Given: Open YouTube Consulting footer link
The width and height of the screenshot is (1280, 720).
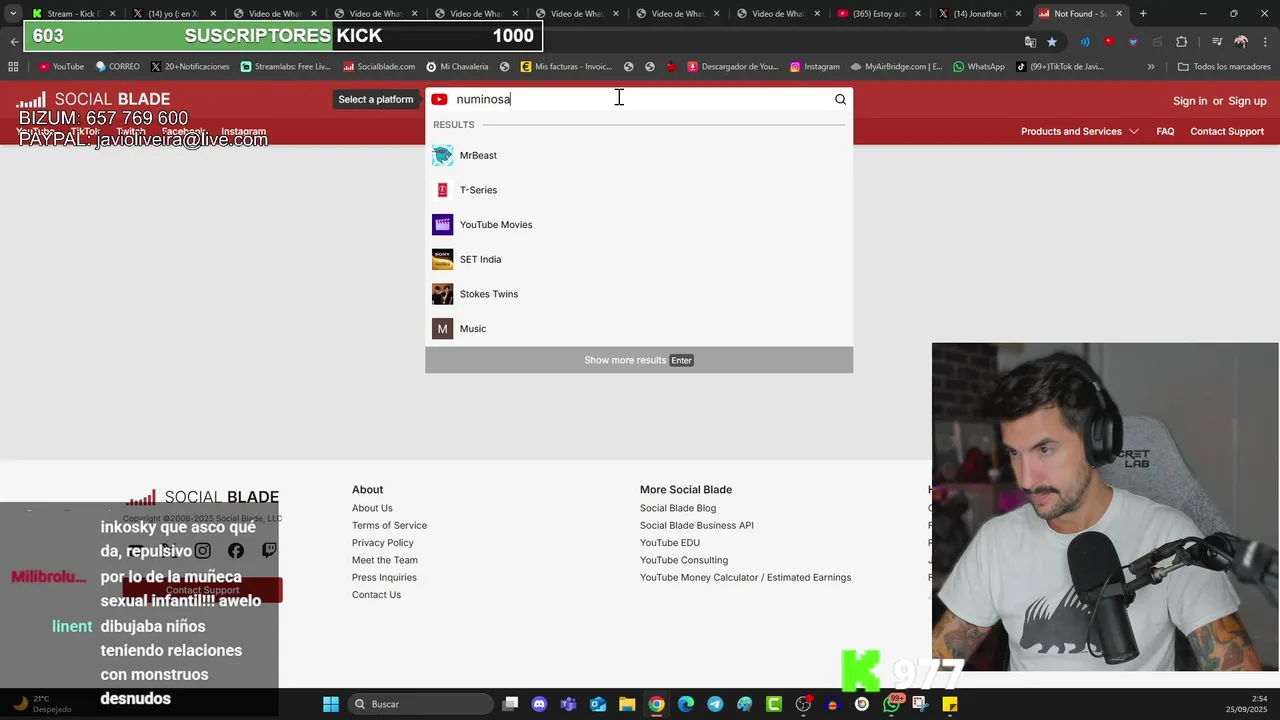Looking at the screenshot, I should click(684, 560).
